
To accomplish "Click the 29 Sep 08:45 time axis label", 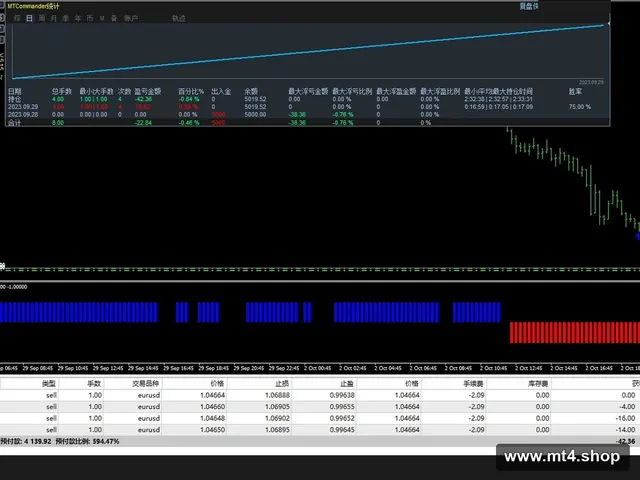I will (38, 368).
